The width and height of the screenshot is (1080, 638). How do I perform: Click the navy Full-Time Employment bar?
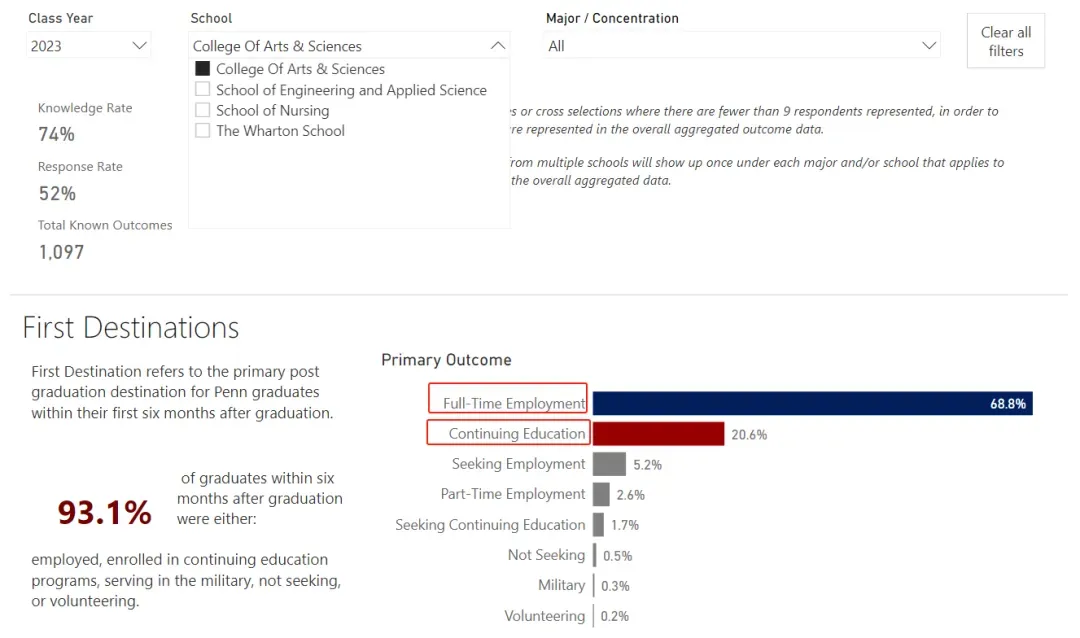coord(812,404)
